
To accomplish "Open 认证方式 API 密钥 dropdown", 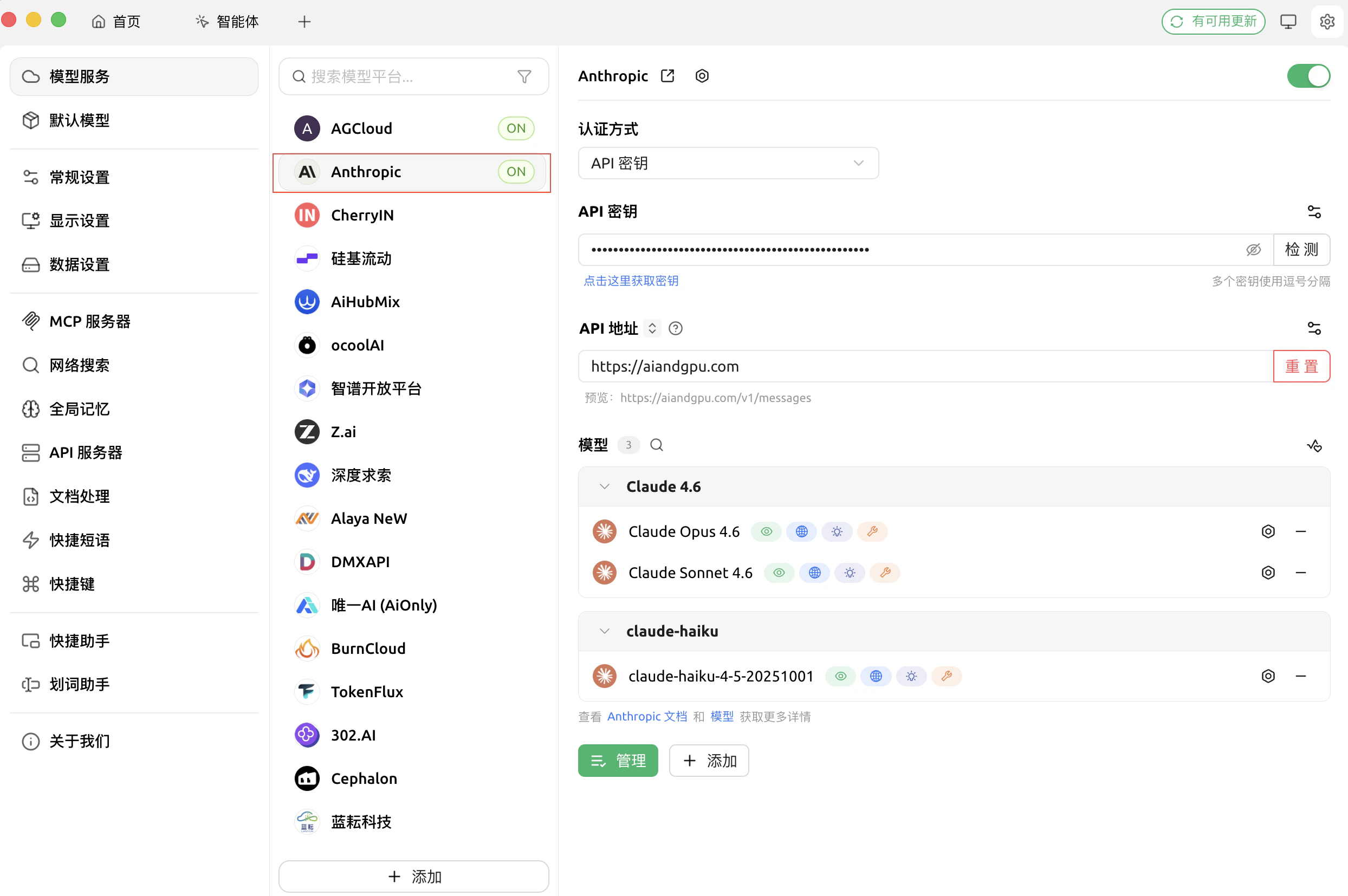I will pyautogui.click(x=728, y=164).
